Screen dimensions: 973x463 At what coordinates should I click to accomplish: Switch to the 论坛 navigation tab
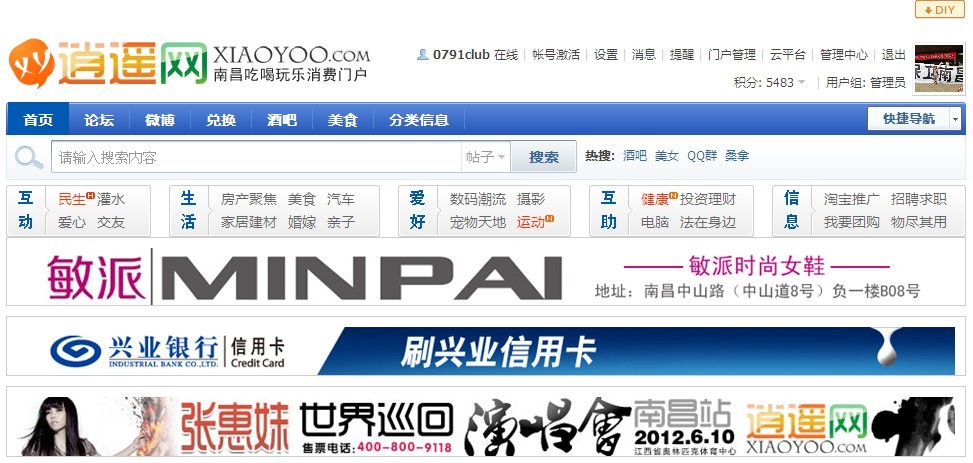coord(99,120)
